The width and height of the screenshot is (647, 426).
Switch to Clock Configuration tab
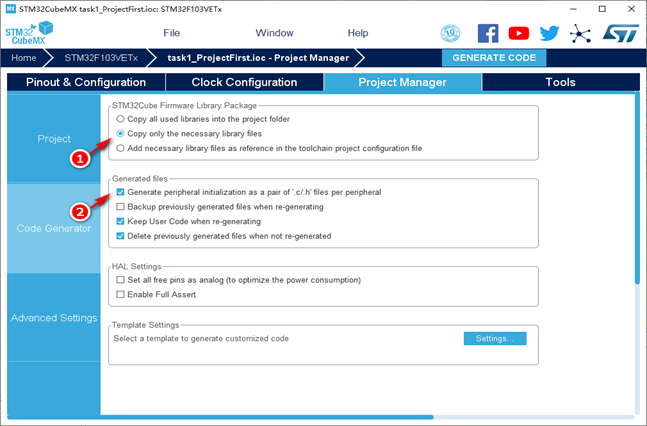pyautogui.click(x=244, y=82)
